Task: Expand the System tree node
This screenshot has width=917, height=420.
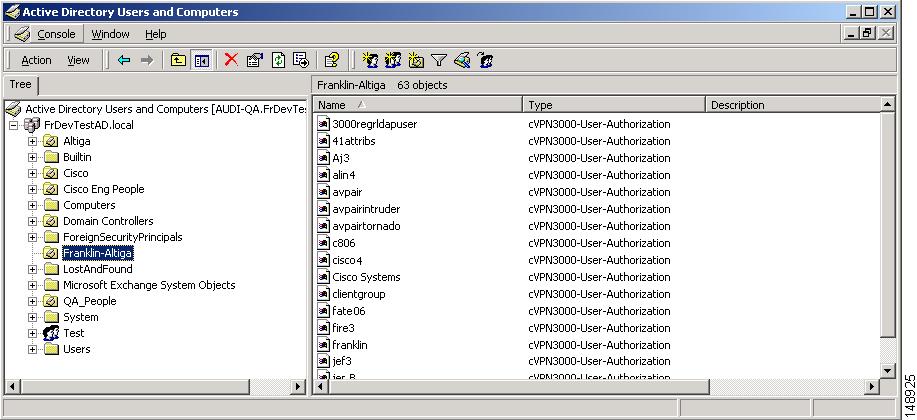Action: [33, 318]
